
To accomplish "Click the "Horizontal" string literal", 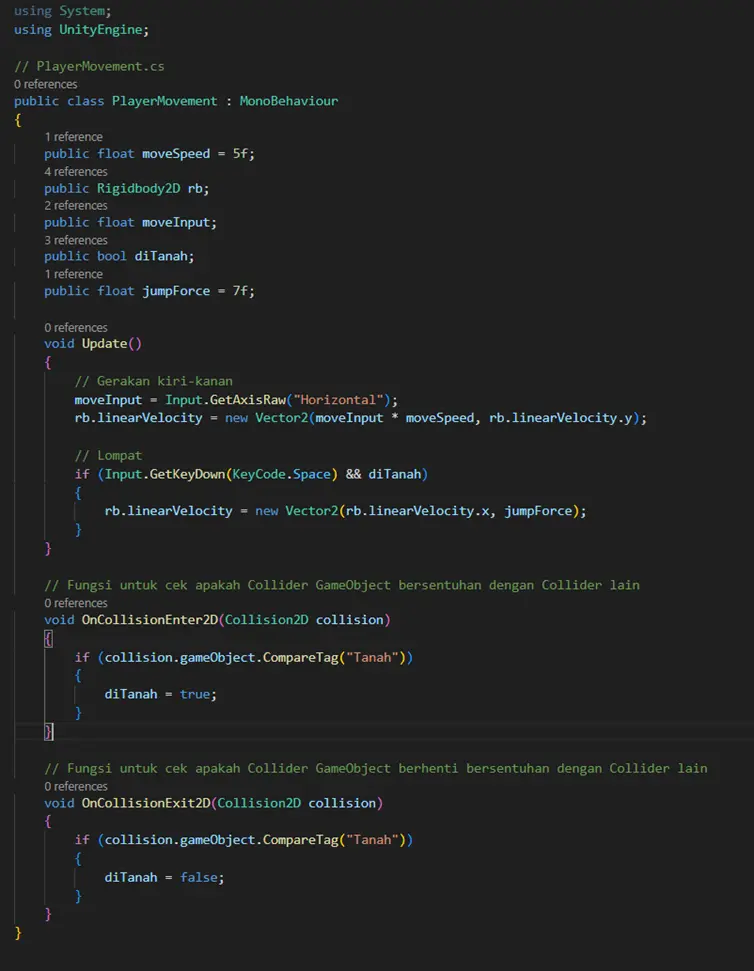I will (338, 399).
